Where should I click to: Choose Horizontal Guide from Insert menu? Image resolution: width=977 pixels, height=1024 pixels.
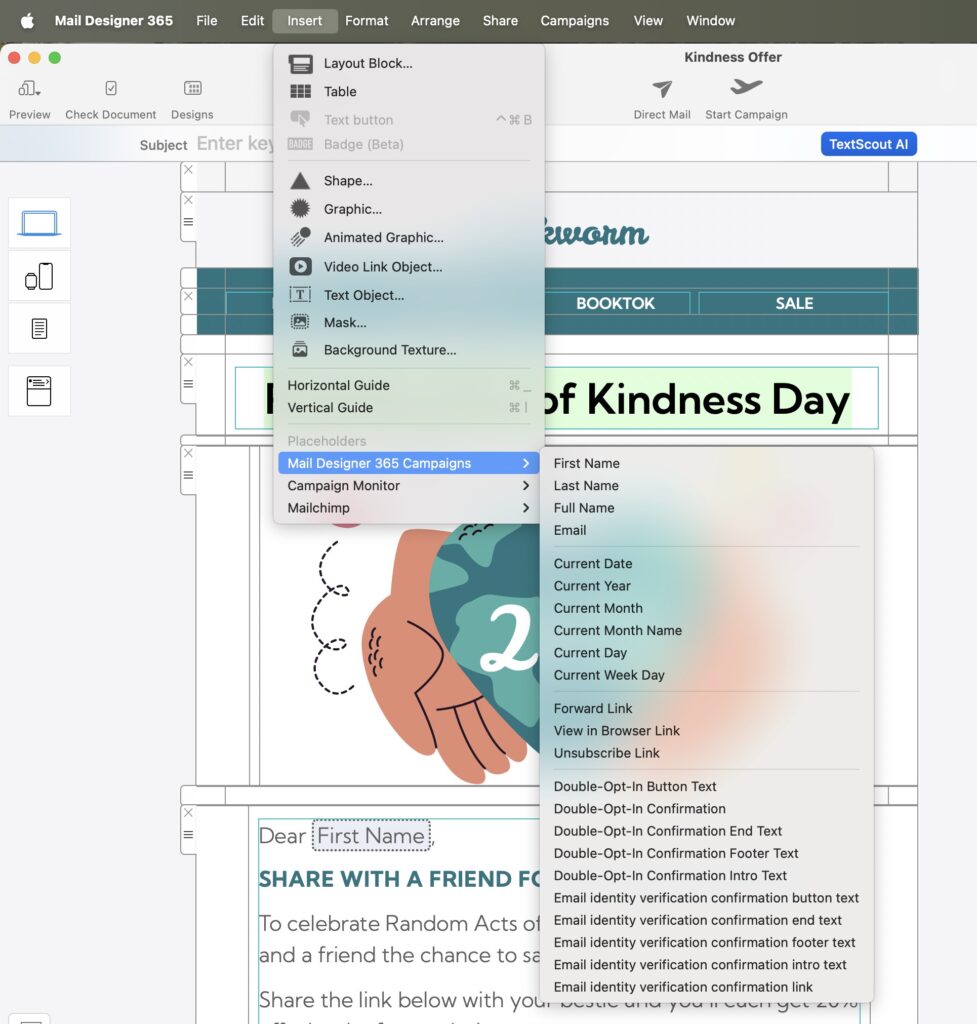[x=409, y=385]
